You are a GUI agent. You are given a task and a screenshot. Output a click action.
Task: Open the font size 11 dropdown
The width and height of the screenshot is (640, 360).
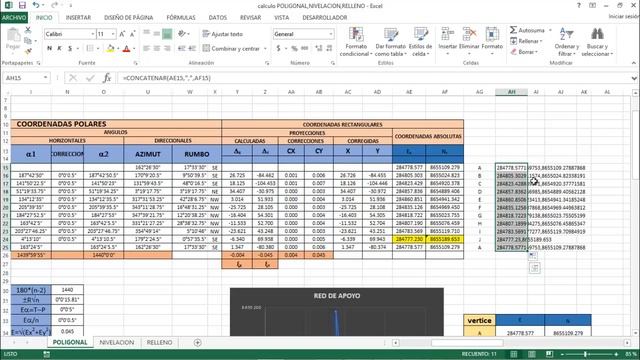coord(113,34)
